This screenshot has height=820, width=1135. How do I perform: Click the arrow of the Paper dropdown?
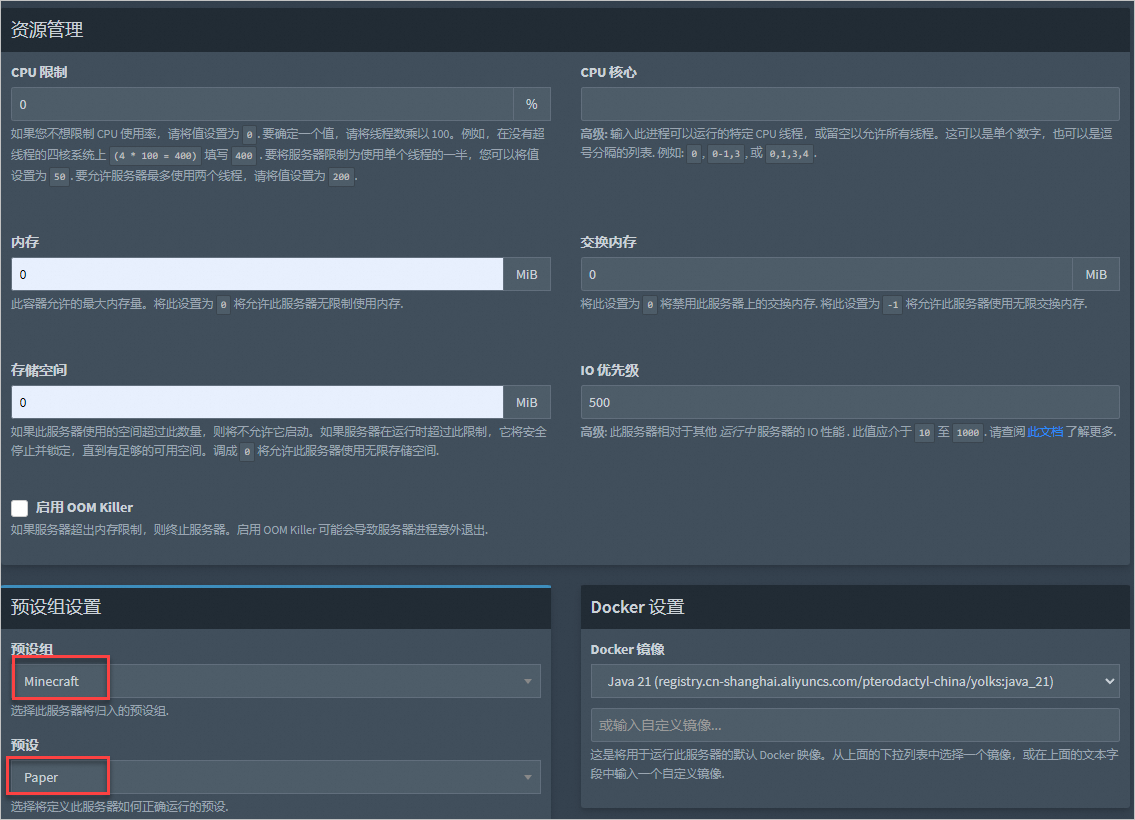click(x=528, y=777)
